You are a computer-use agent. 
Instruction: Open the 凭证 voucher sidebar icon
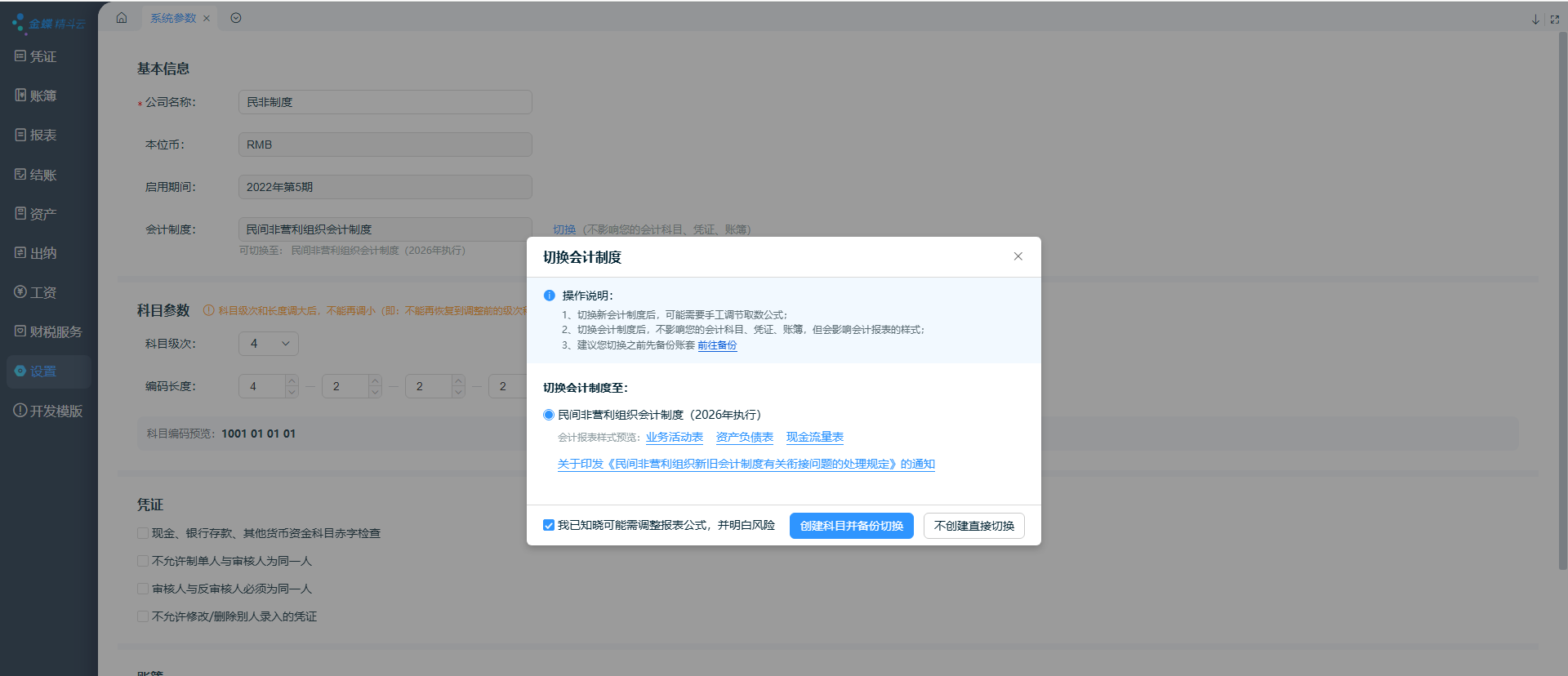pyautogui.click(x=21, y=56)
